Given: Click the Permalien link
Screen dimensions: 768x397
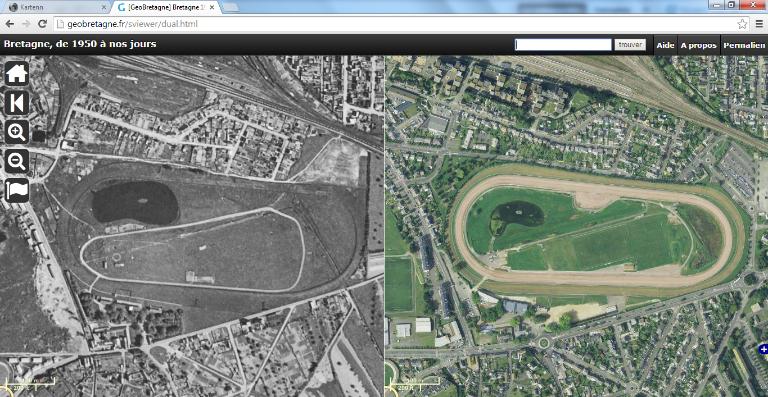Looking at the screenshot, I should point(744,45).
